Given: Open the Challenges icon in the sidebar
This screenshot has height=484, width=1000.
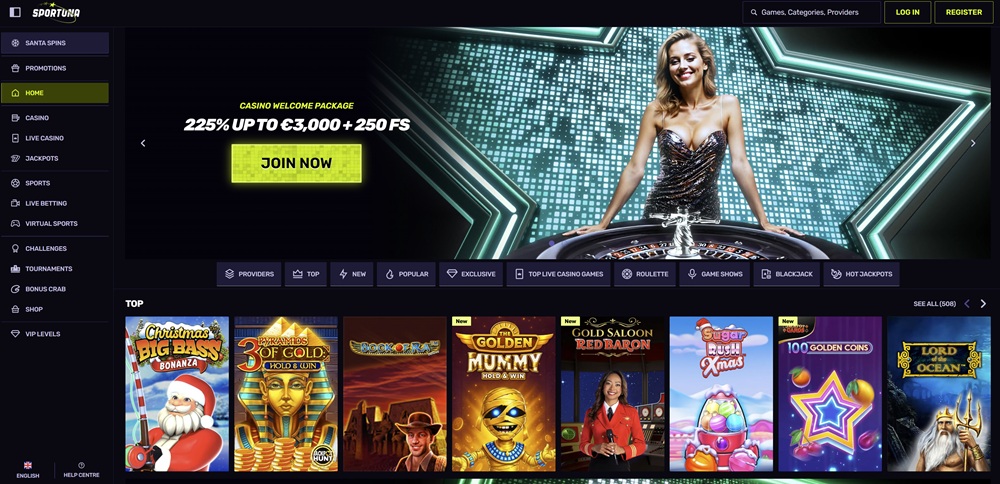Looking at the screenshot, I should click(15, 248).
